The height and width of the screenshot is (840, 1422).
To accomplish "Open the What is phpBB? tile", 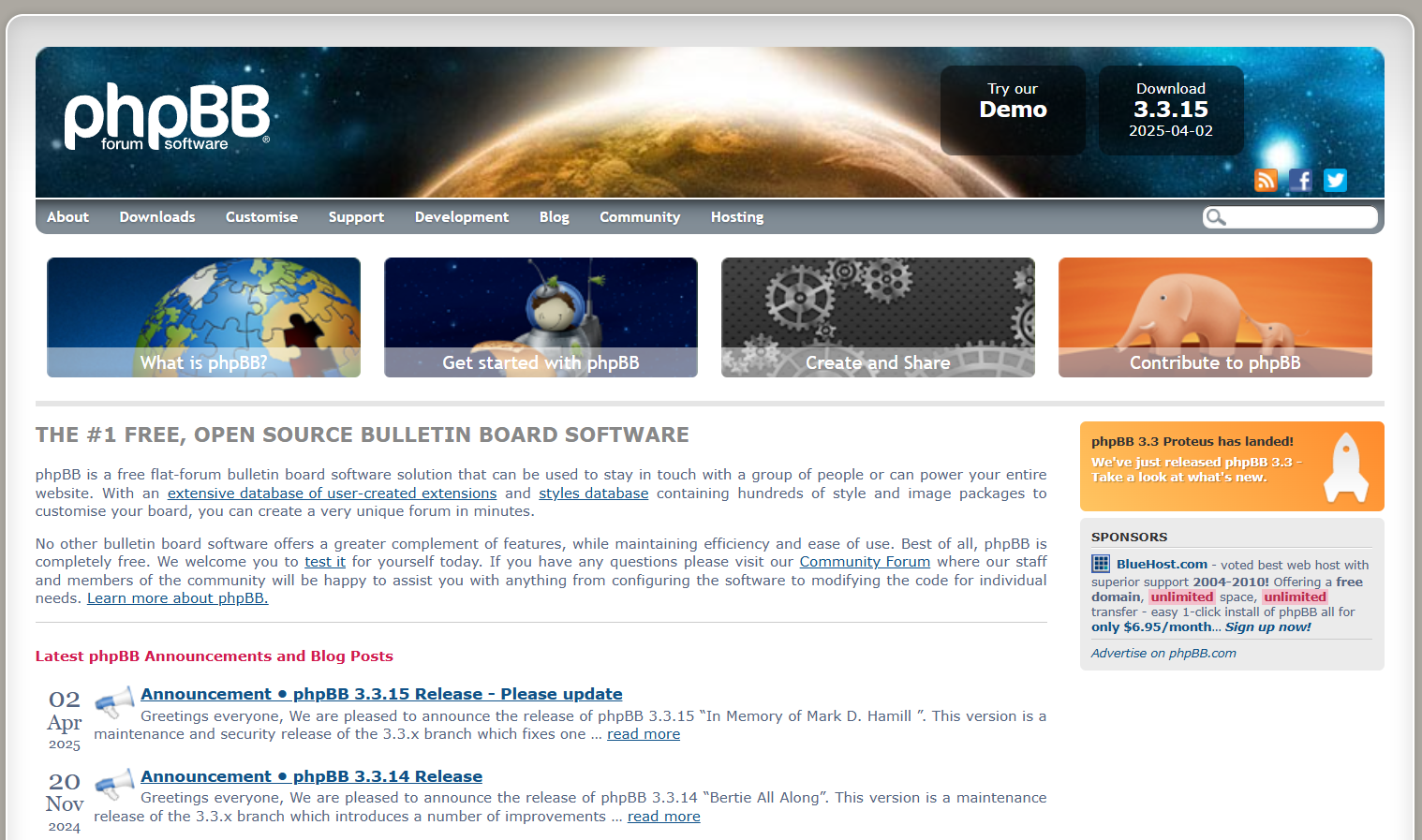I will pos(203,317).
